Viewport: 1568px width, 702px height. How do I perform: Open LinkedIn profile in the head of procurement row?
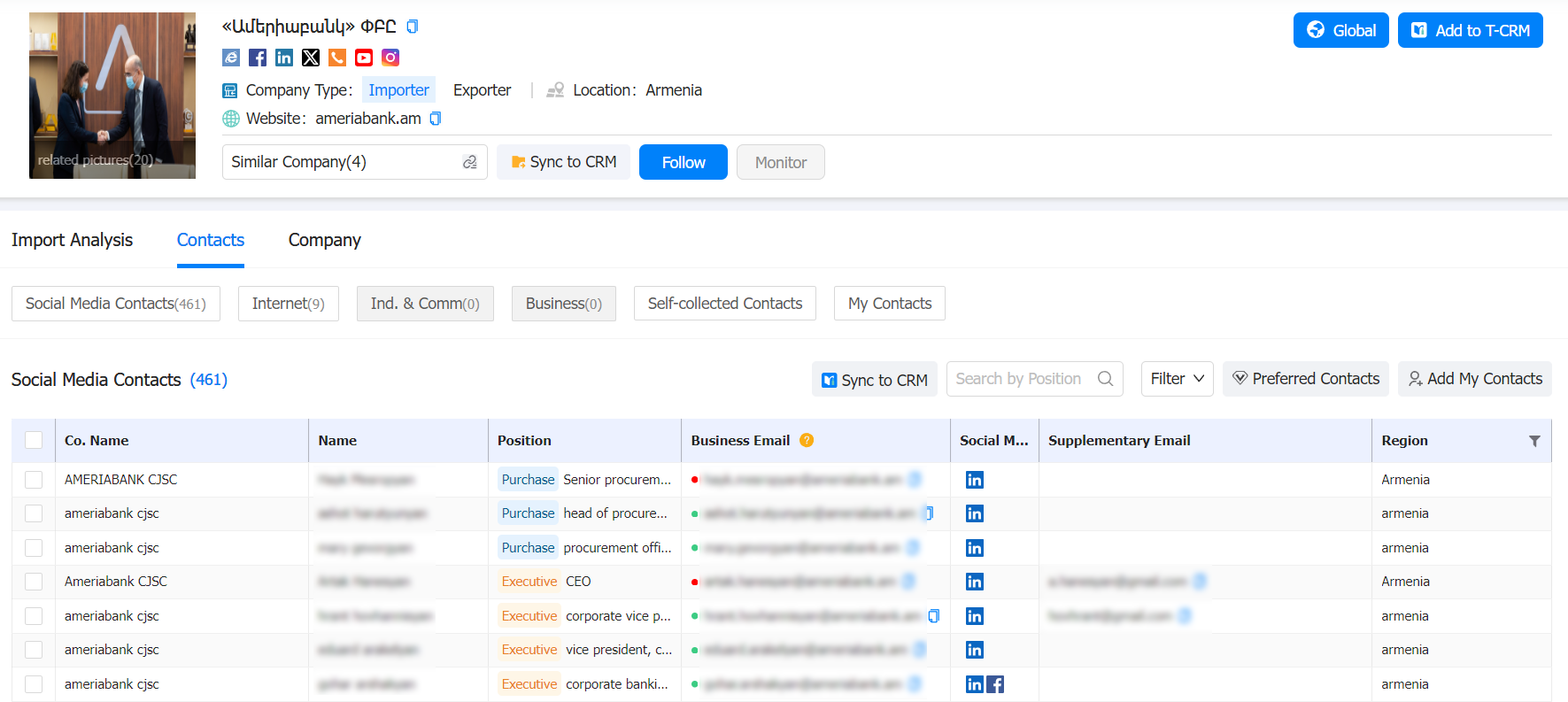(x=975, y=513)
